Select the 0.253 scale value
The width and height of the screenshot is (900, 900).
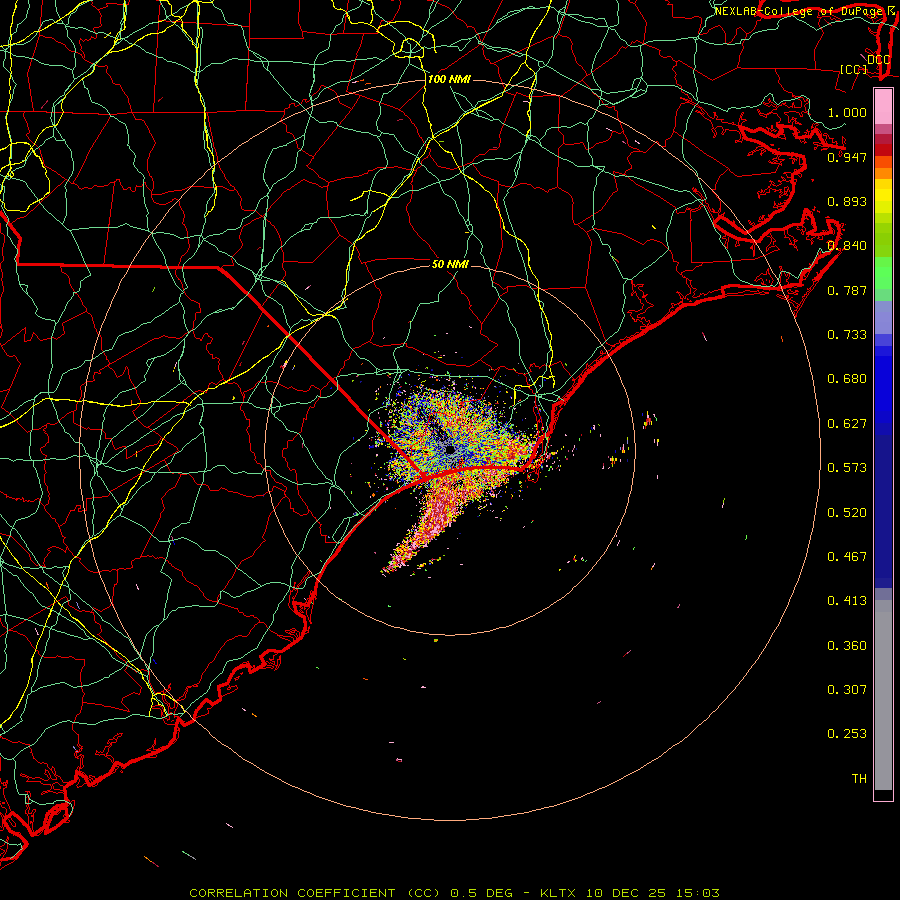847,734
